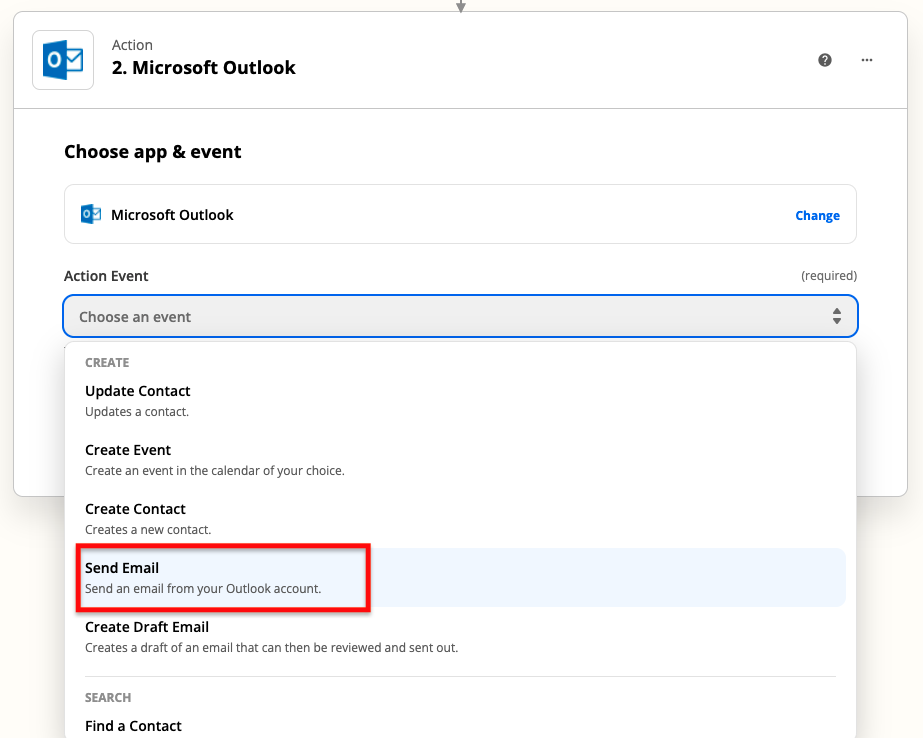923x738 pixels.
Task: Click 'Updates a contact.' description text
Action: point(137,412)
